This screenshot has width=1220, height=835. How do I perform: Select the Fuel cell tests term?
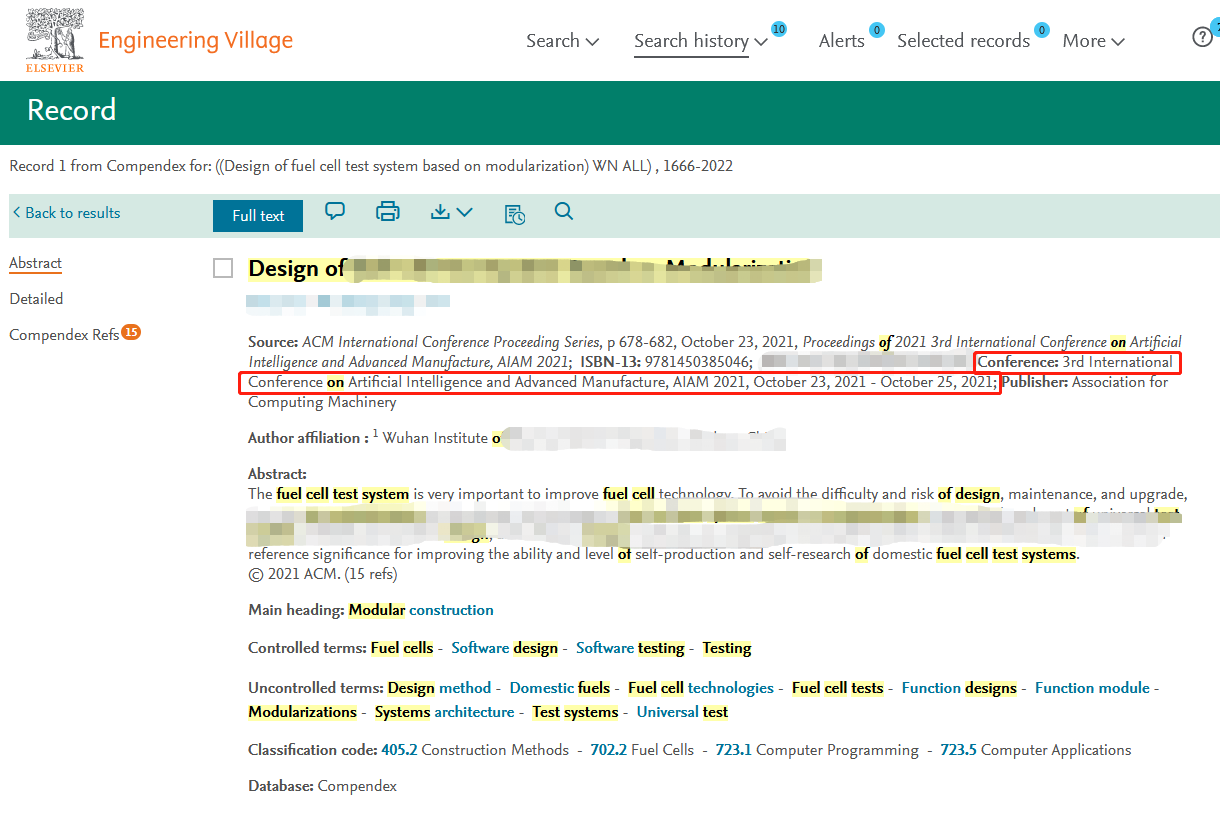(x=838, y=688)
